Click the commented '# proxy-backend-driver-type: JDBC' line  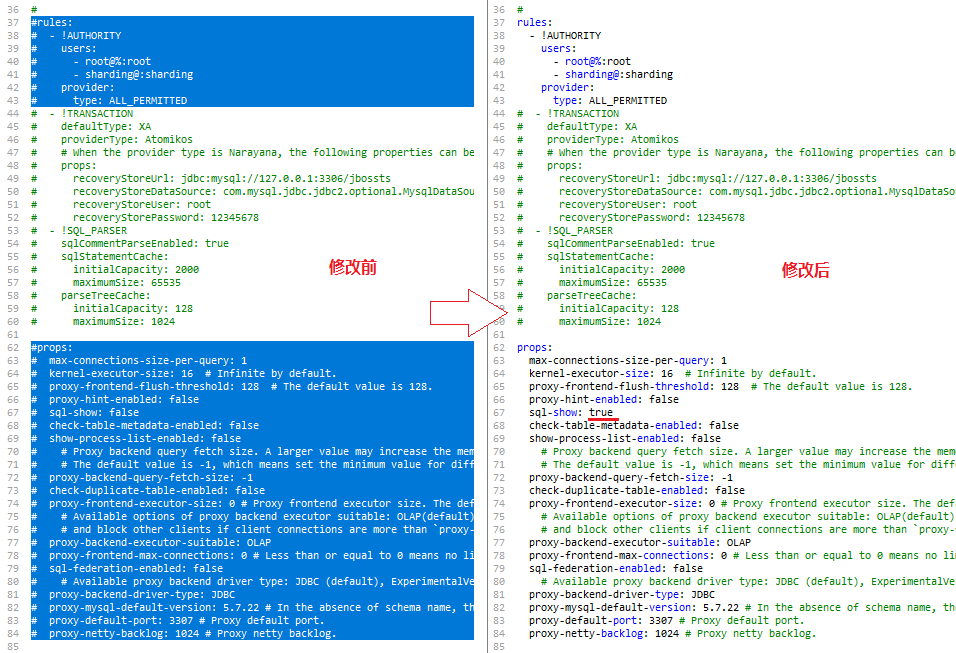click(133, 595)
